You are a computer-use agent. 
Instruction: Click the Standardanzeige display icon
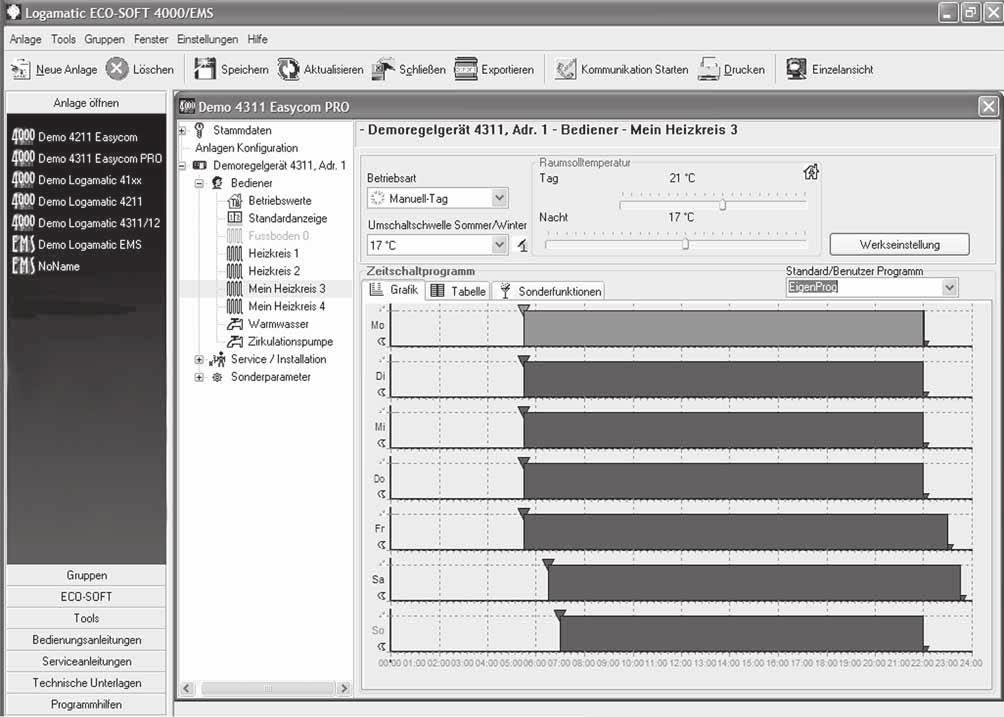tap(235, 218)
